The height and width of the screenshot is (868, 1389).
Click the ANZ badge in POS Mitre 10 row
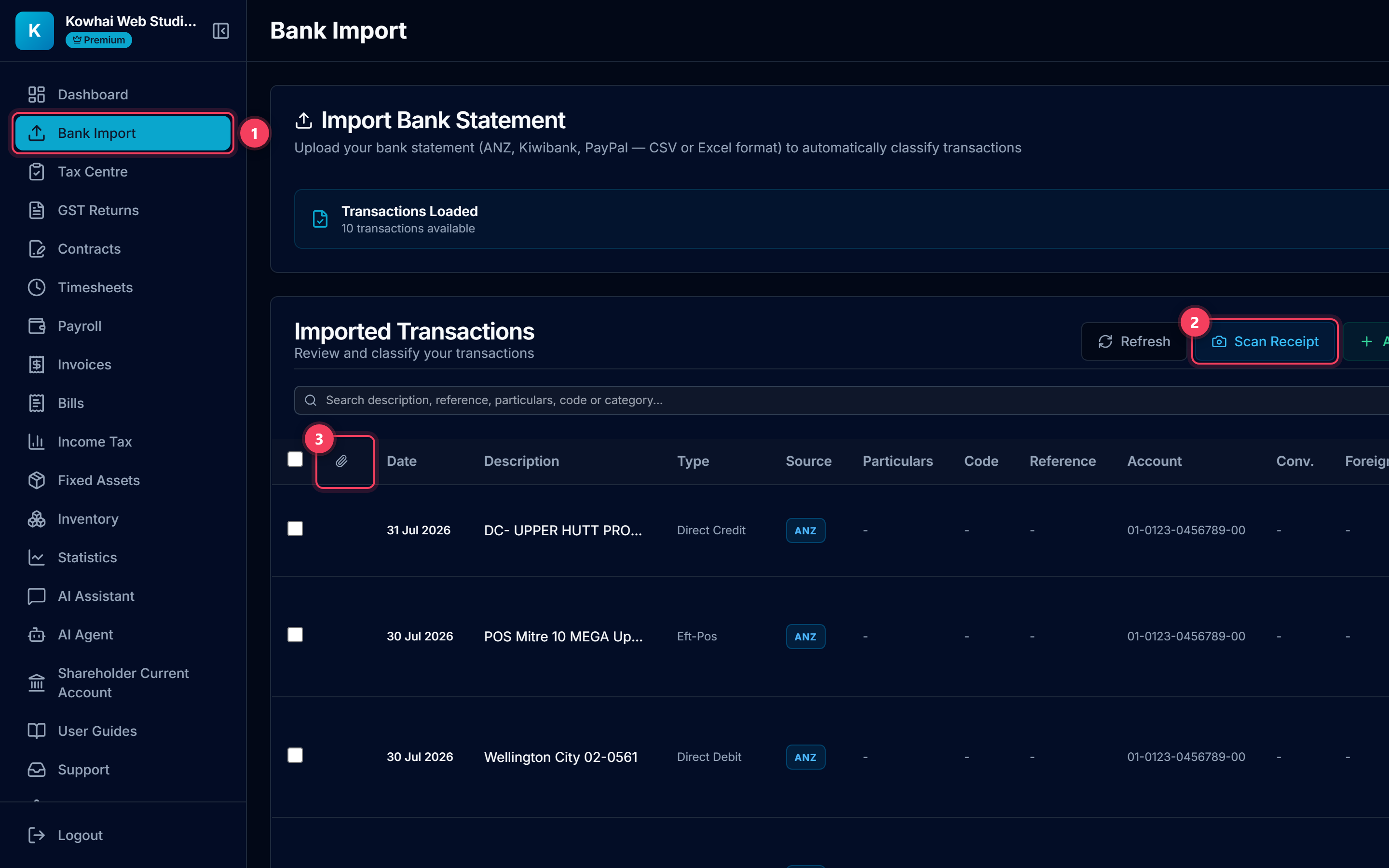[x=805, y=637]
